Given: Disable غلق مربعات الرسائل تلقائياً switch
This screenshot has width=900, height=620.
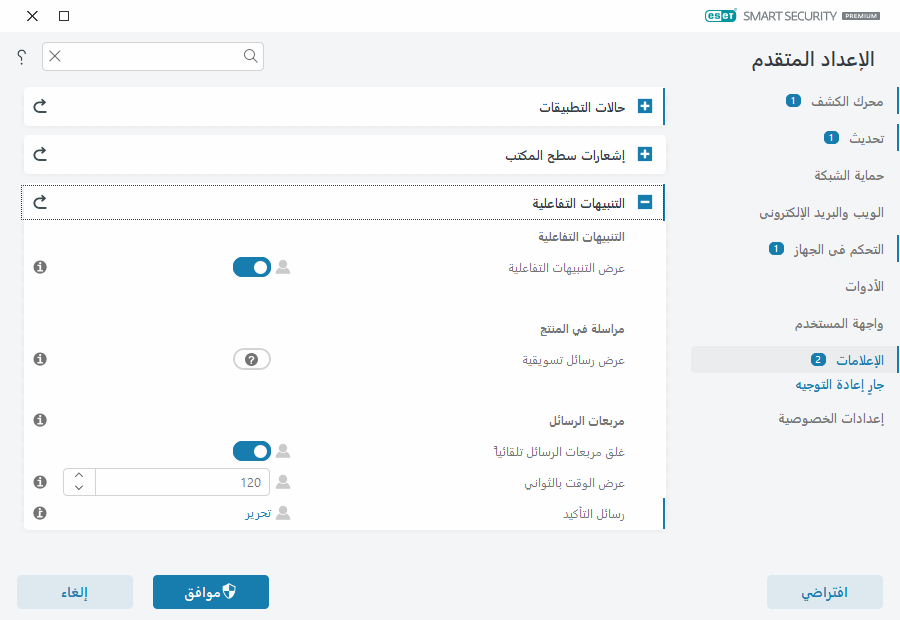Looking at the screenshot, I should [x=252, y=452].
